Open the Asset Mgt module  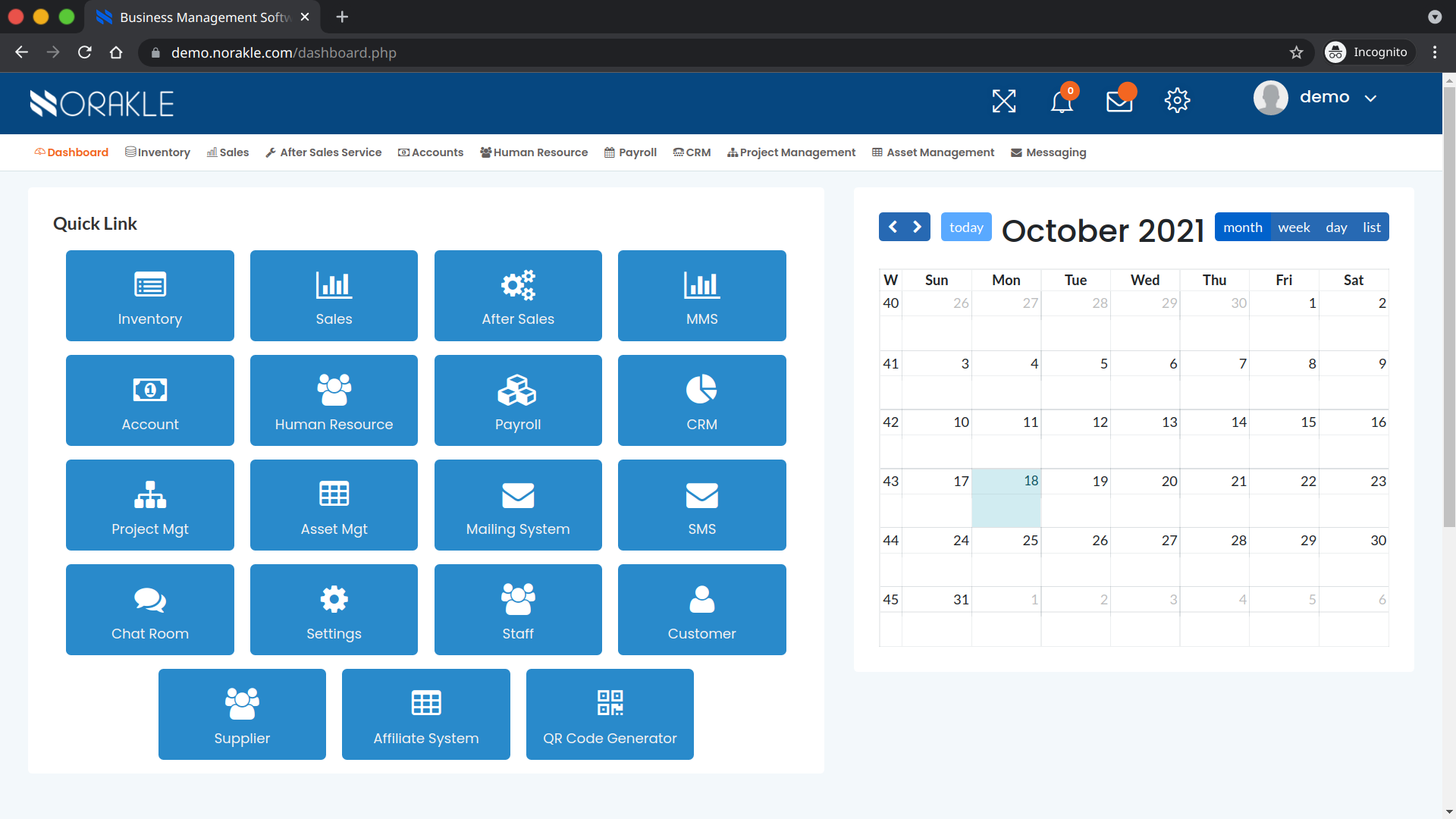pos(333,505)
